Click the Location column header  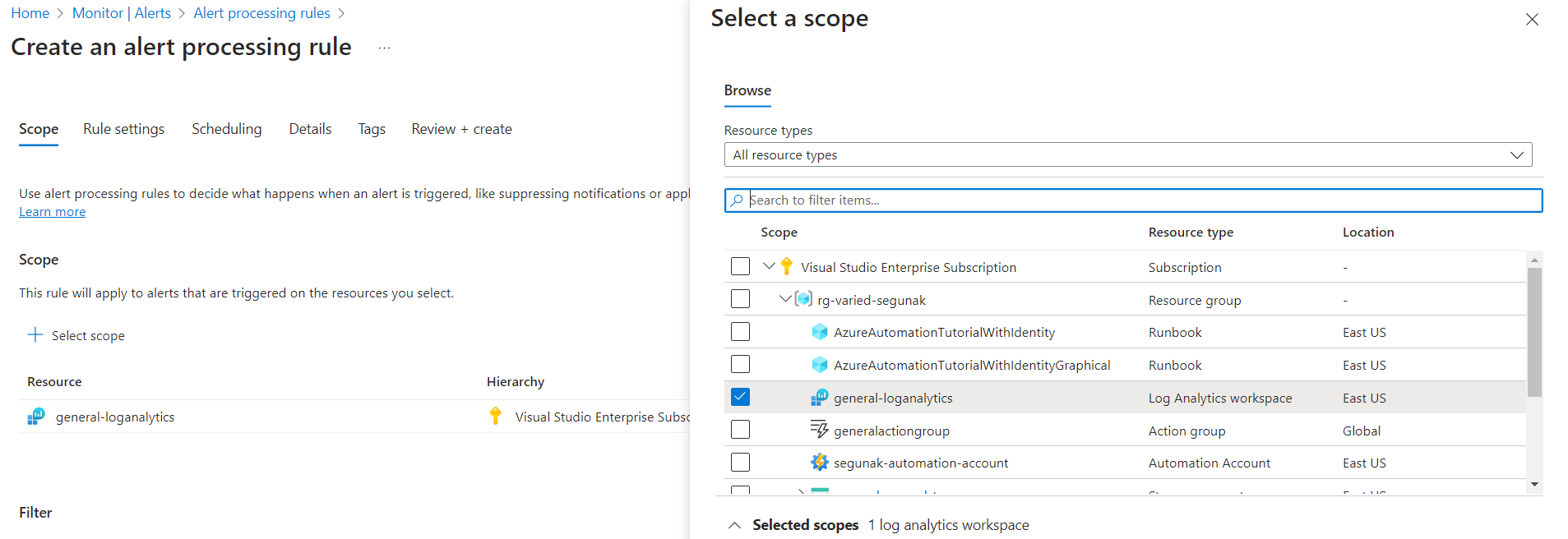pyautogui.click(x=1368, y=233)
